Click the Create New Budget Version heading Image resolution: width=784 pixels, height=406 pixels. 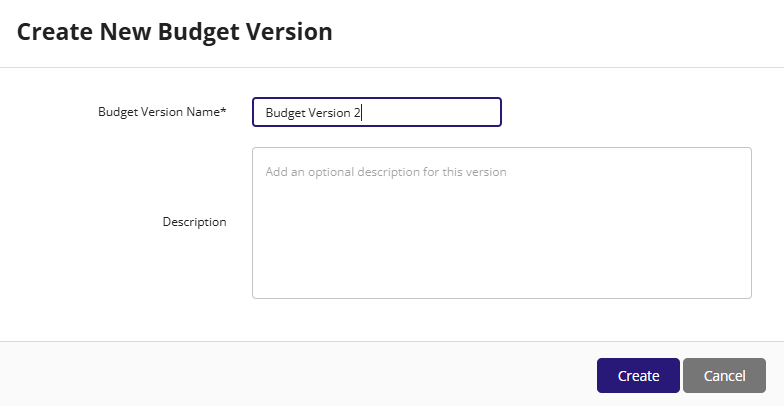(x=174, y=32)
